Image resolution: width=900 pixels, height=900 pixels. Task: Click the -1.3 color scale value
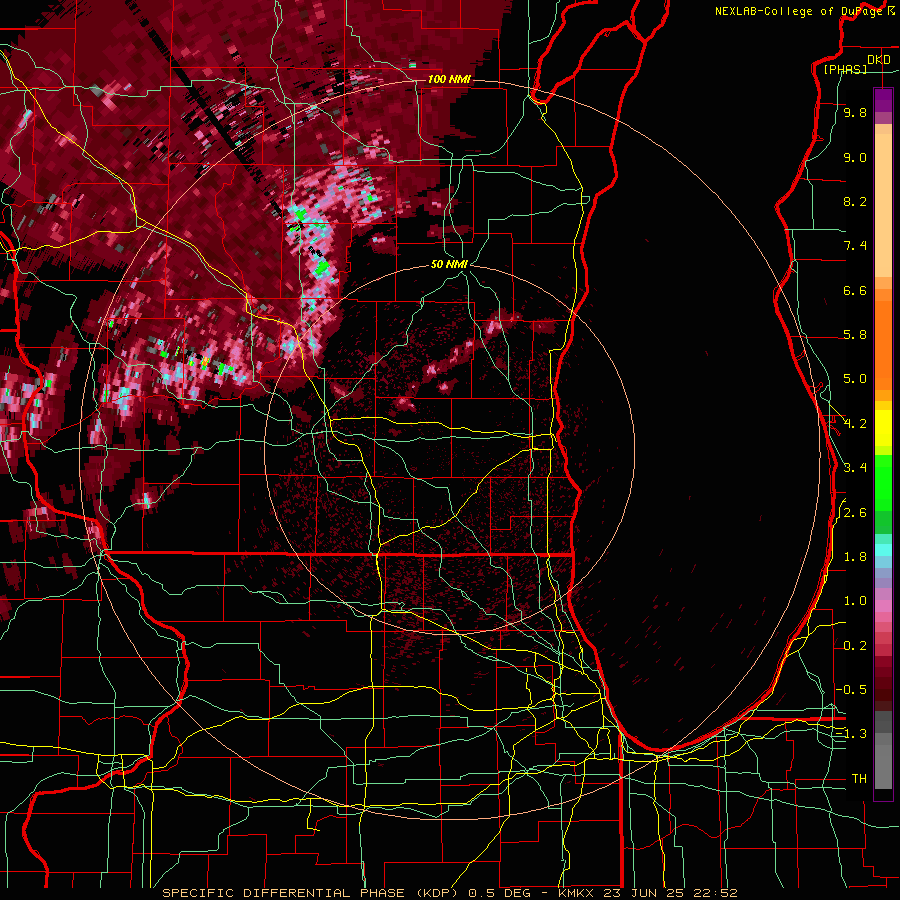[x=852, y=734]
